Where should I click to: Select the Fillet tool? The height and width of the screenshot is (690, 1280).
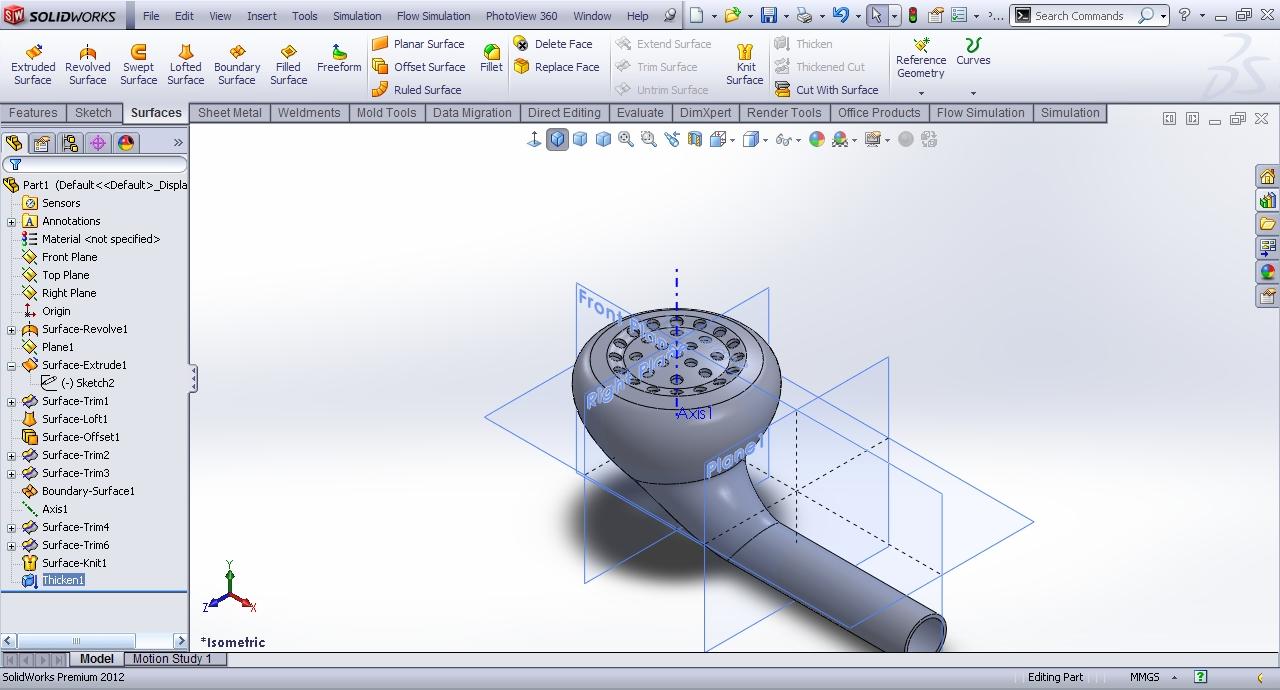[491, 58]
